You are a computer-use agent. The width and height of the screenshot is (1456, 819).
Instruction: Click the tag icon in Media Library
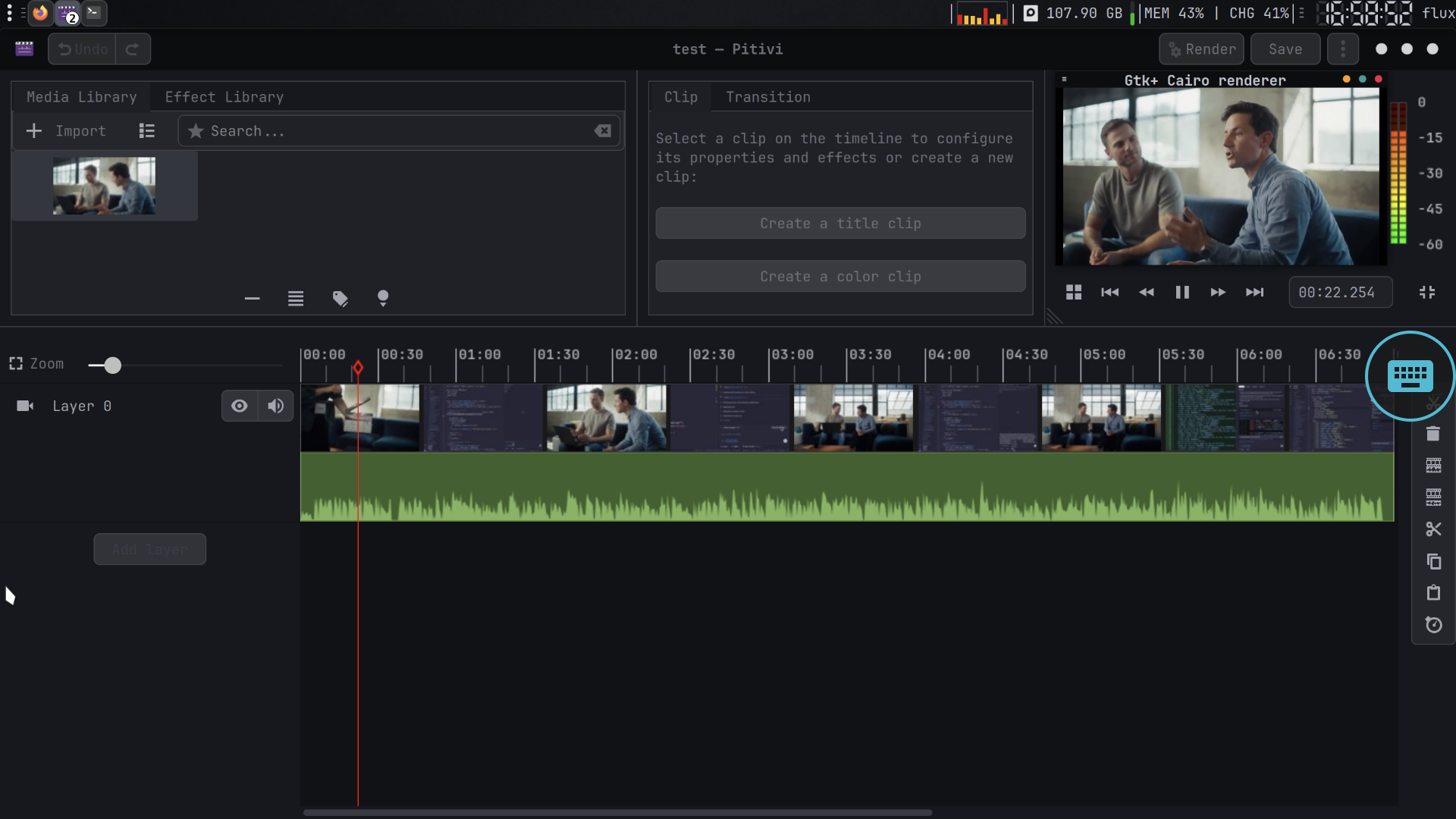(x=340, y=299)
